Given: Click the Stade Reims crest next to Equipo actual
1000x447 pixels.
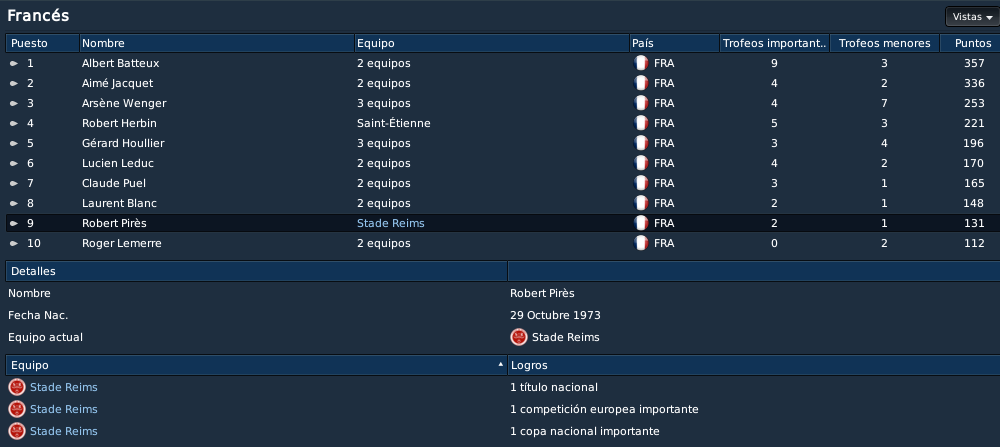Looking at the screenshot, I should pyautogui.click(x=518, y=337).
